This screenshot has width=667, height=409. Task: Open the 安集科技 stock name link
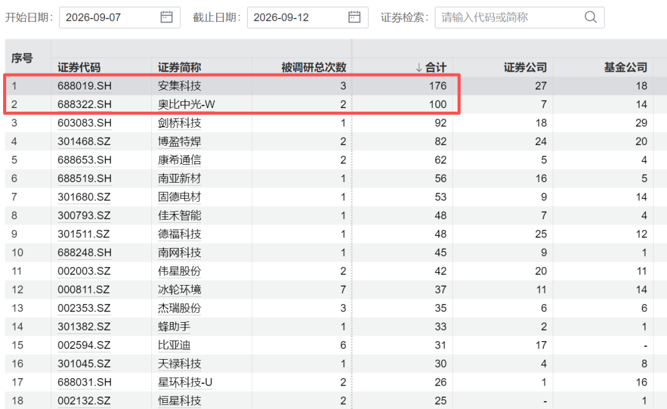coord(180,86)
